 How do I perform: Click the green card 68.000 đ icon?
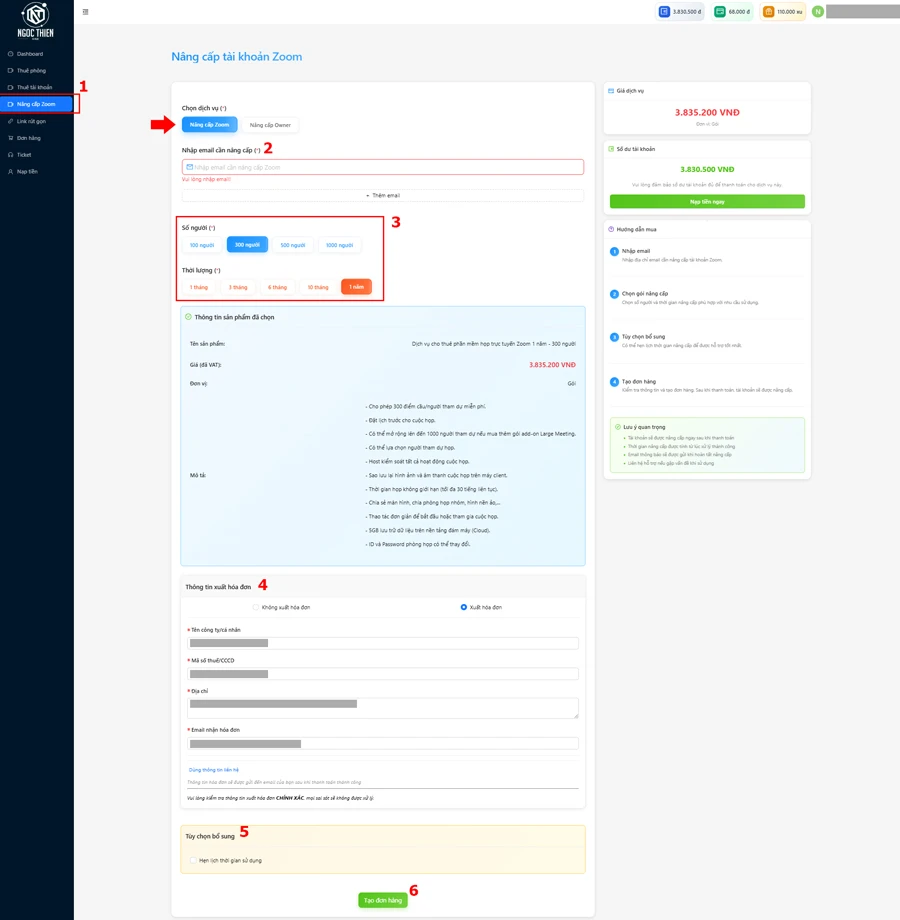click(x=720, y=12)
